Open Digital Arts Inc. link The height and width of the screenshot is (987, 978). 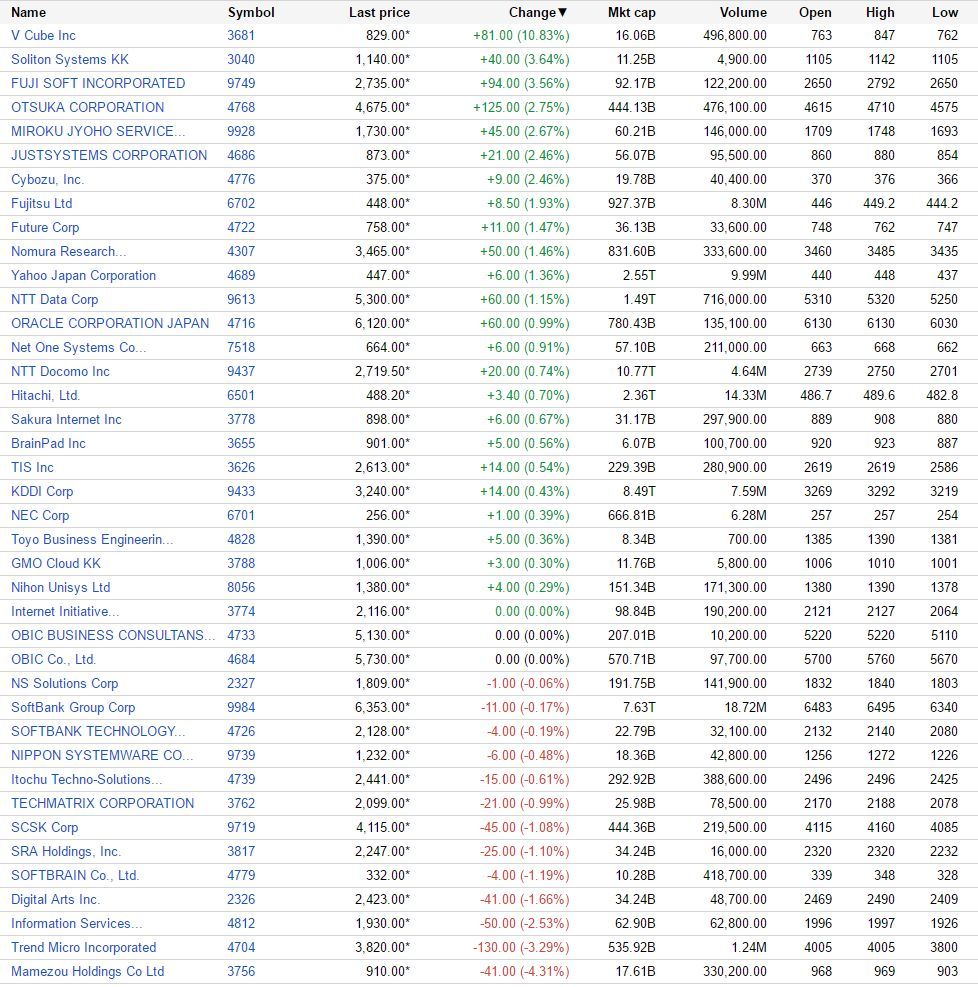(x=55, y=900)
